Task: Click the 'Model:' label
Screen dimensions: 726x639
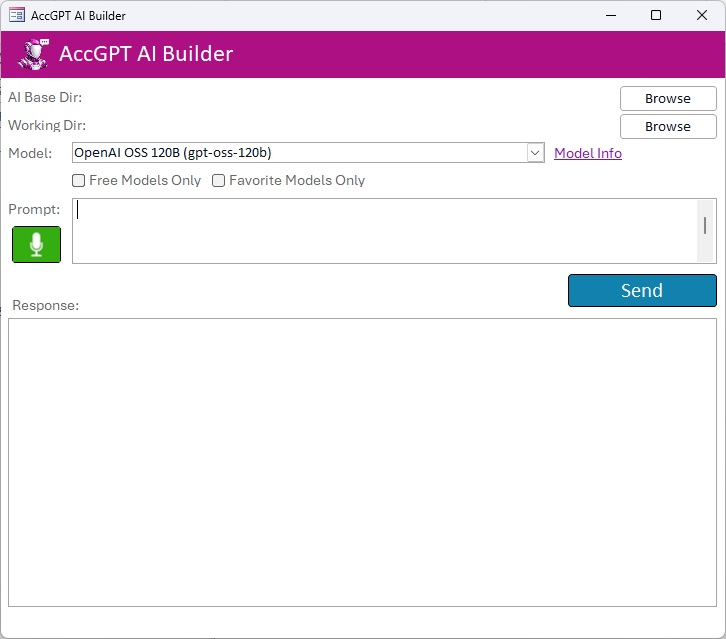Action: pos(30,153)
